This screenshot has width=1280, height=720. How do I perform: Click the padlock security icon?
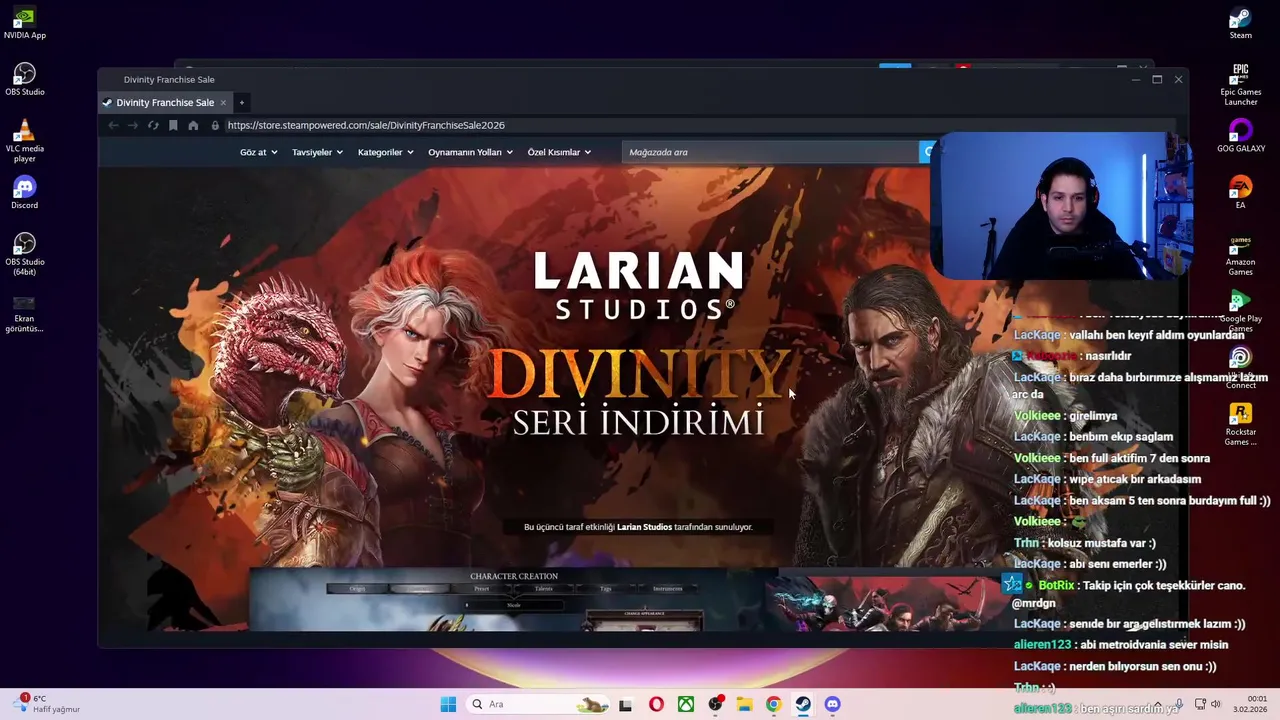tap(214, 125)
